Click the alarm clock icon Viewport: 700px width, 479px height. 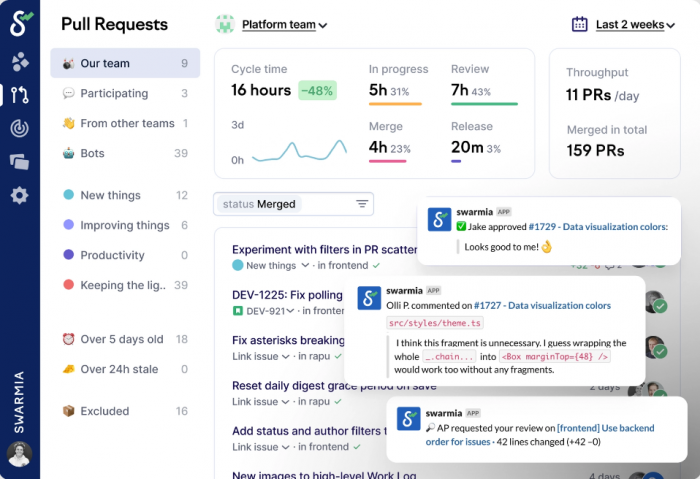[68, 339]
